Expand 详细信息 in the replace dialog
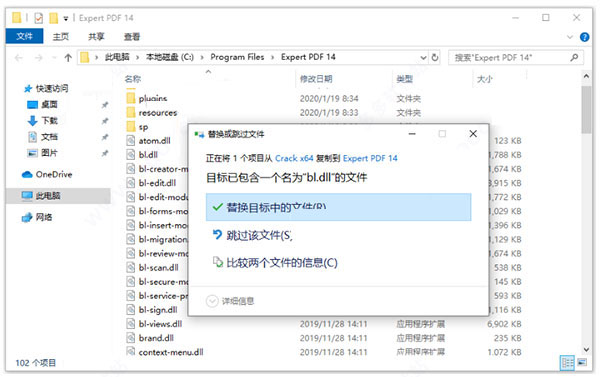This screenshot has height=377, width=600. (x=230, y=301)
